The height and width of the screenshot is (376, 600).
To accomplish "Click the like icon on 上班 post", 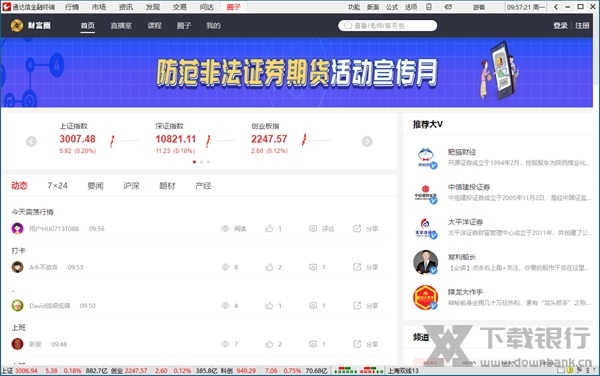I will 269,344.
